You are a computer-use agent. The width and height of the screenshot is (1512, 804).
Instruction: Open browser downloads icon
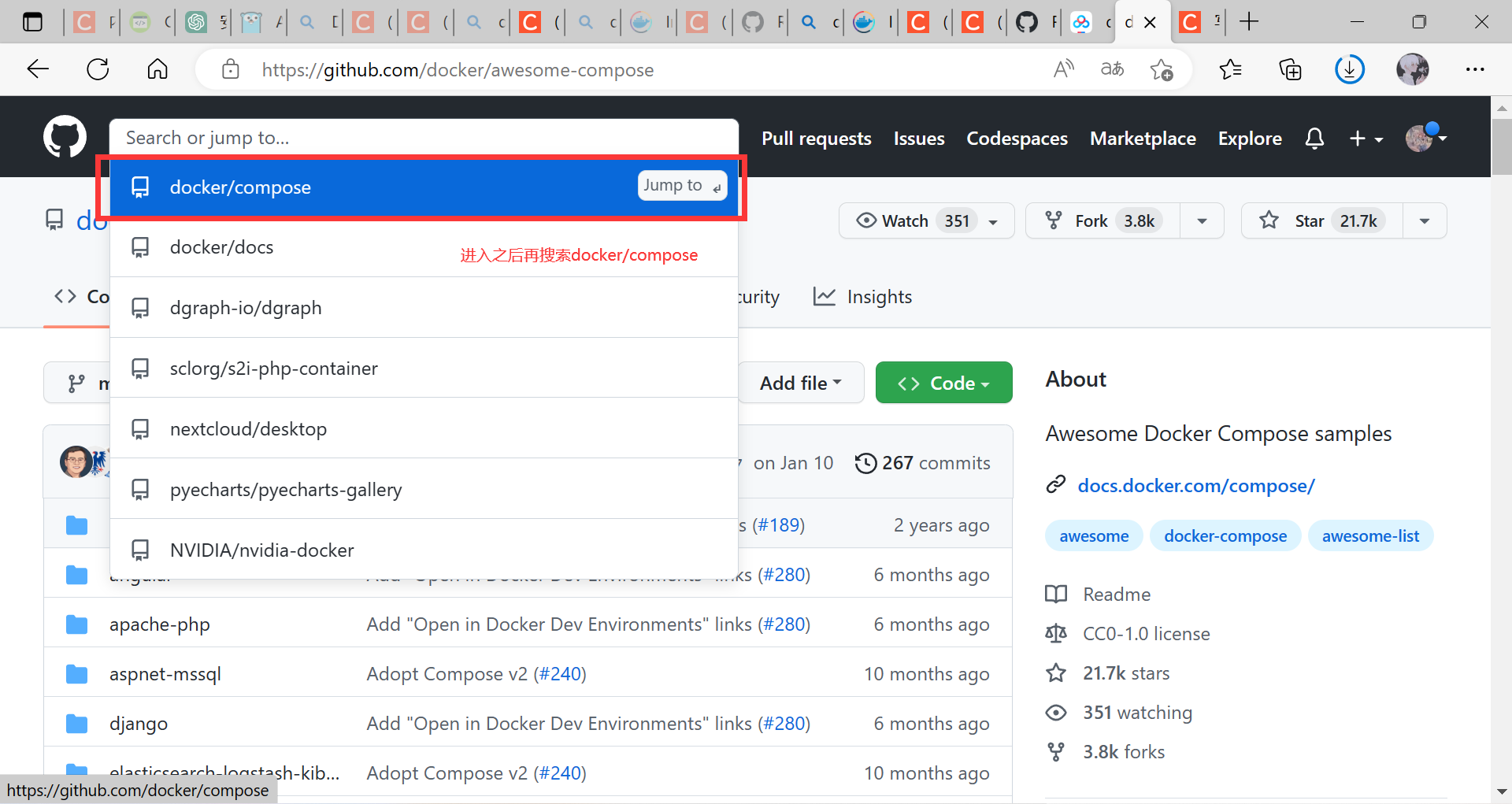tap(1350, 69)
